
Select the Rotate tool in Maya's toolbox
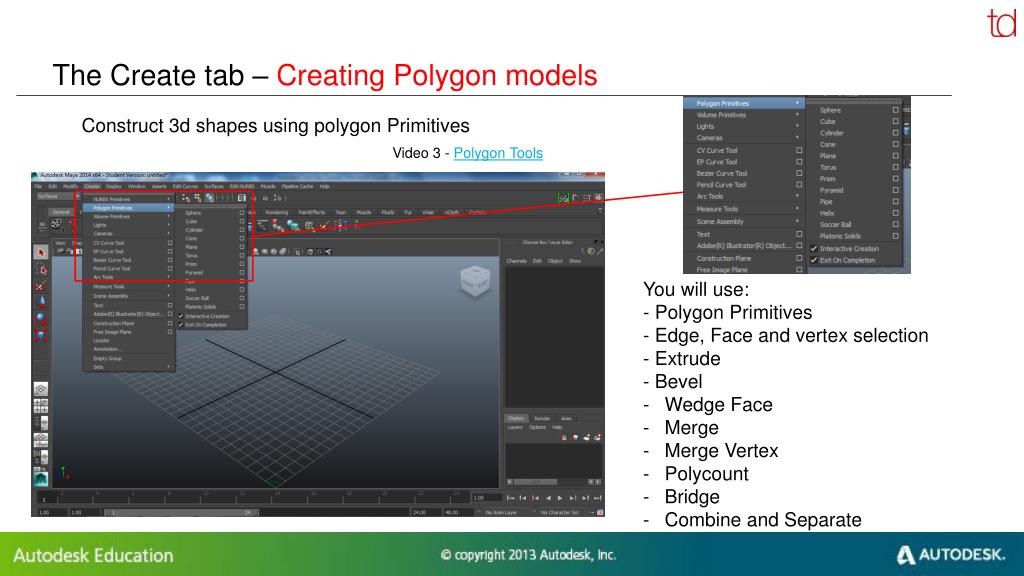pos(40,318)
